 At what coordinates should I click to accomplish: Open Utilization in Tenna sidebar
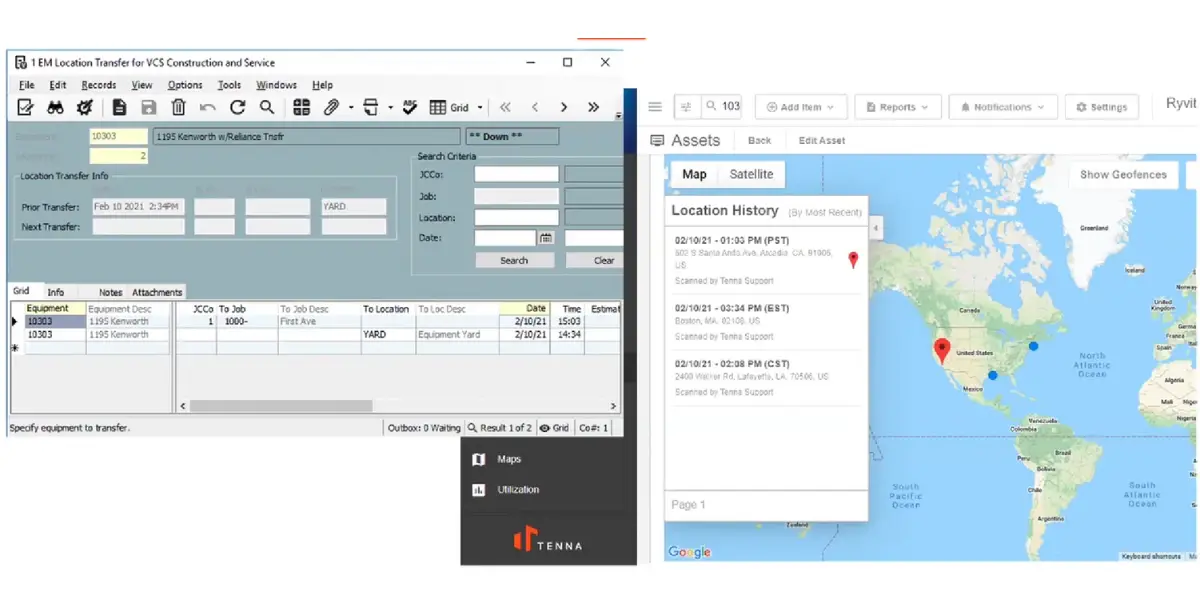coord(518,489)
